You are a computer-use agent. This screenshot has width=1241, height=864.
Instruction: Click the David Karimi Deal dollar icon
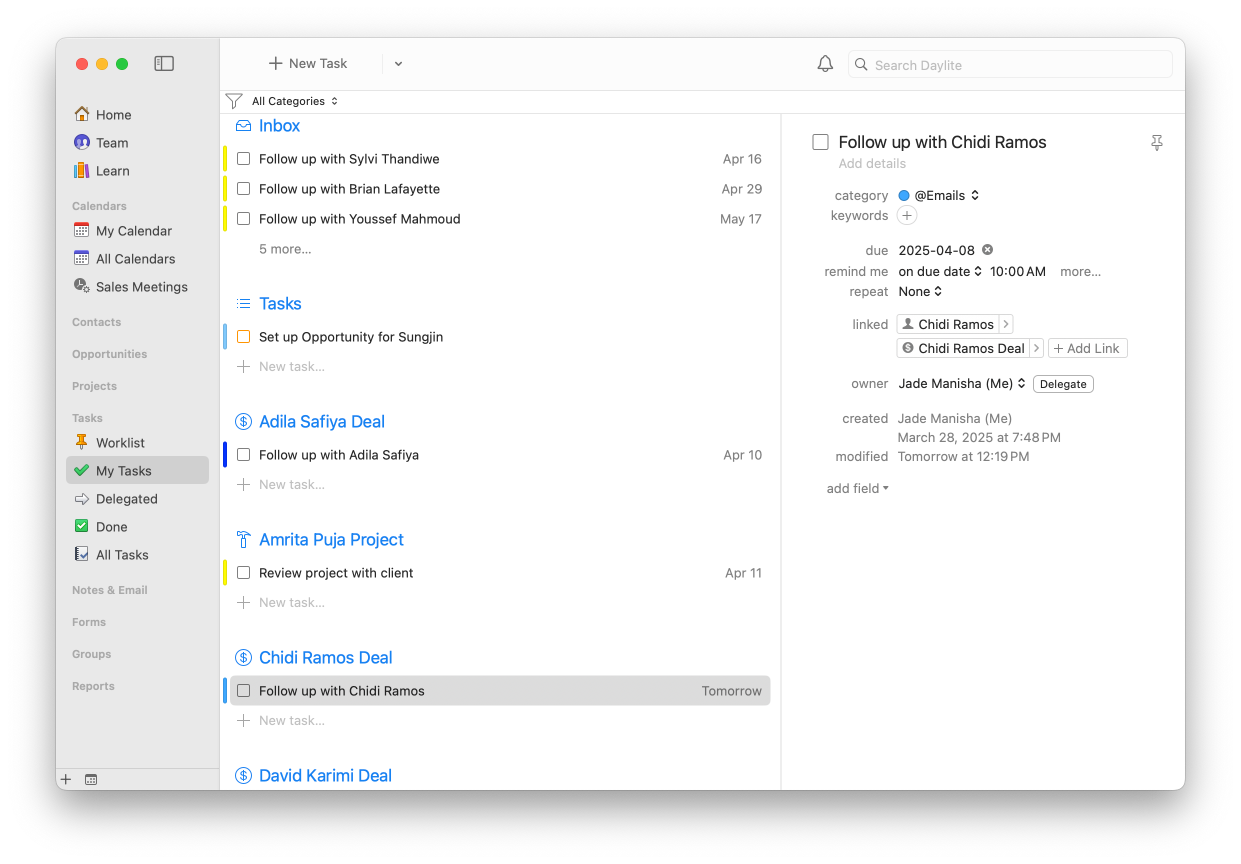[x=243, y=776]
